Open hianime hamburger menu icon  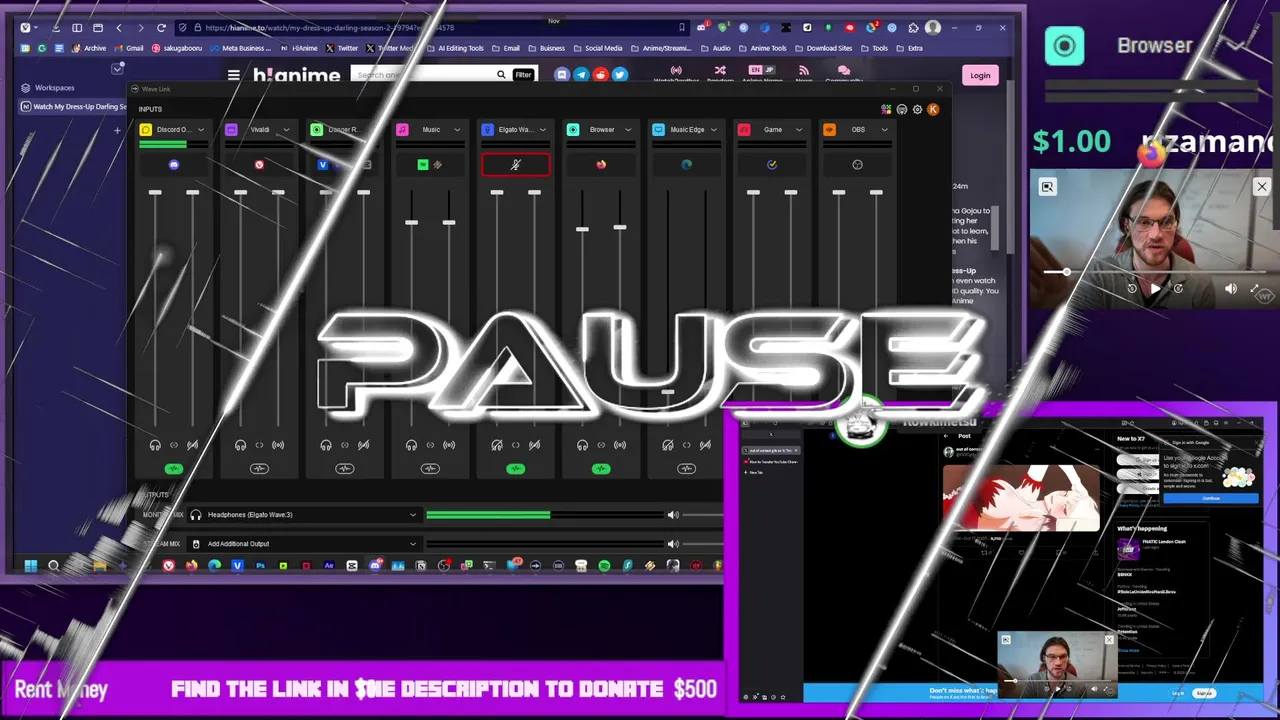[x=233, y=75]
